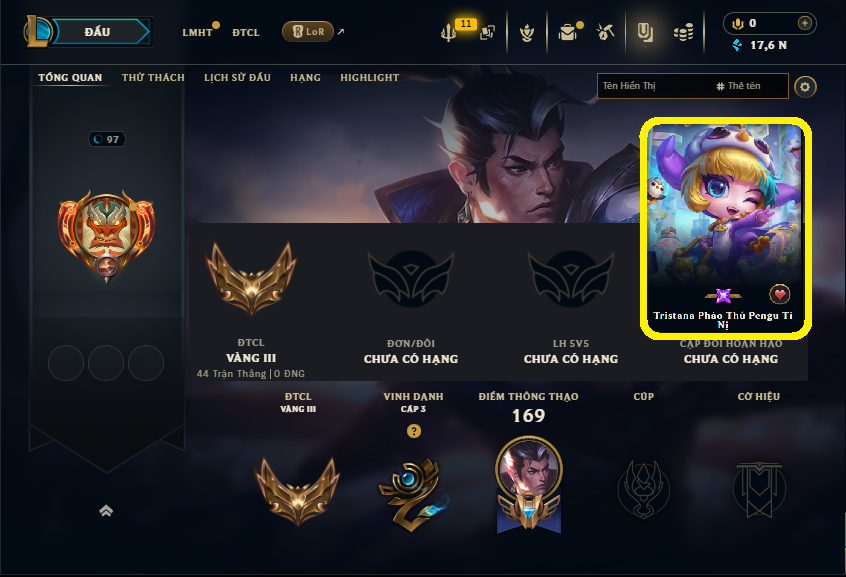Open the profile banner icon in top bar
The height and width of the screenshot is (577, 846).
645,32
